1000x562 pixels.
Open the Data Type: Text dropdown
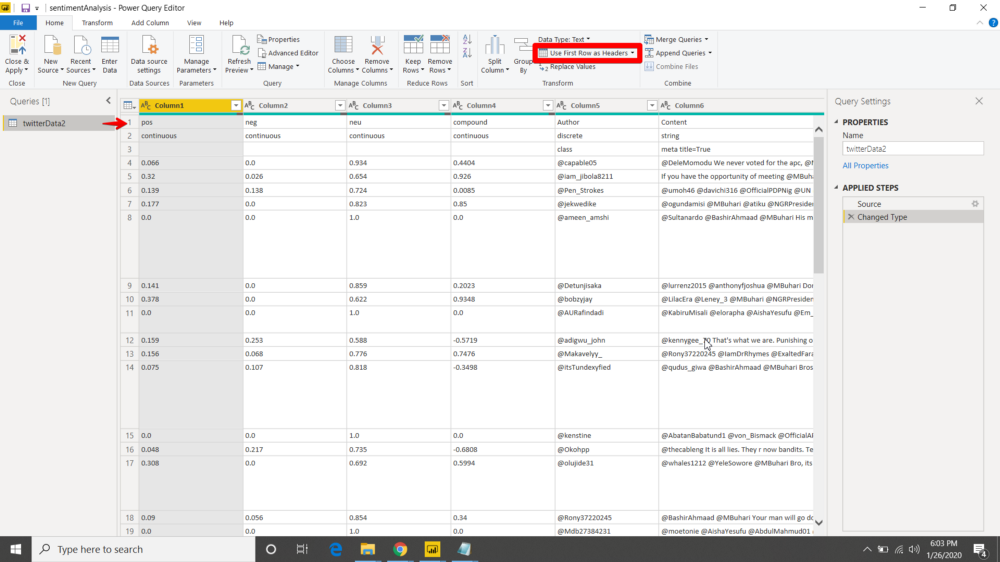[x=564, y=40]
